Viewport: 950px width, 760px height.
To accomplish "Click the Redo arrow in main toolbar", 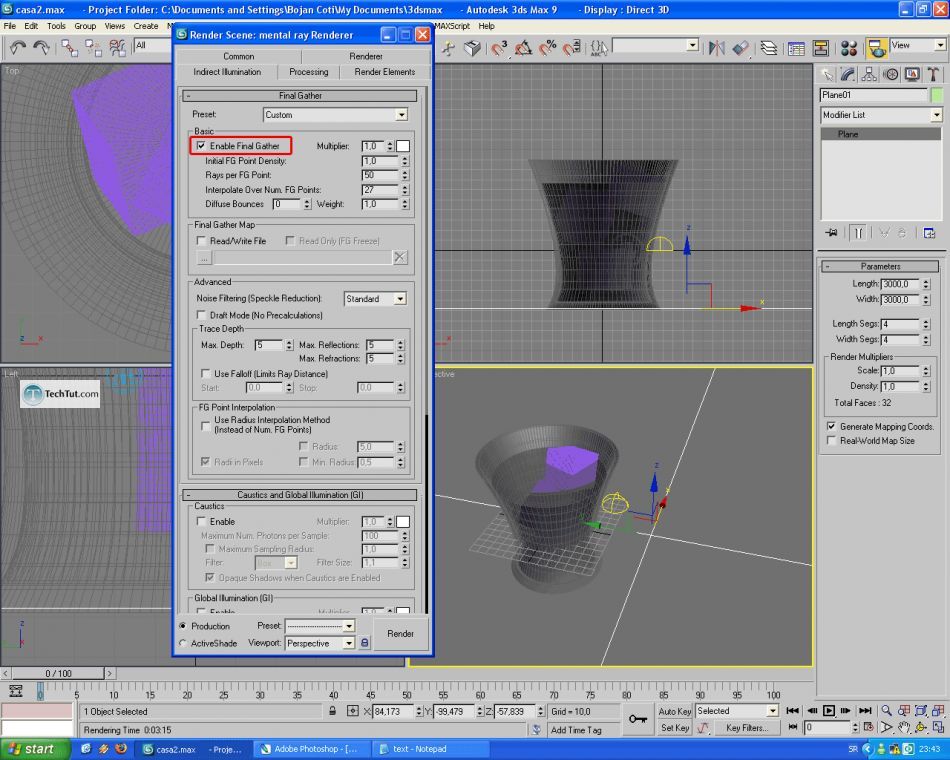I will tap(41, 47).
